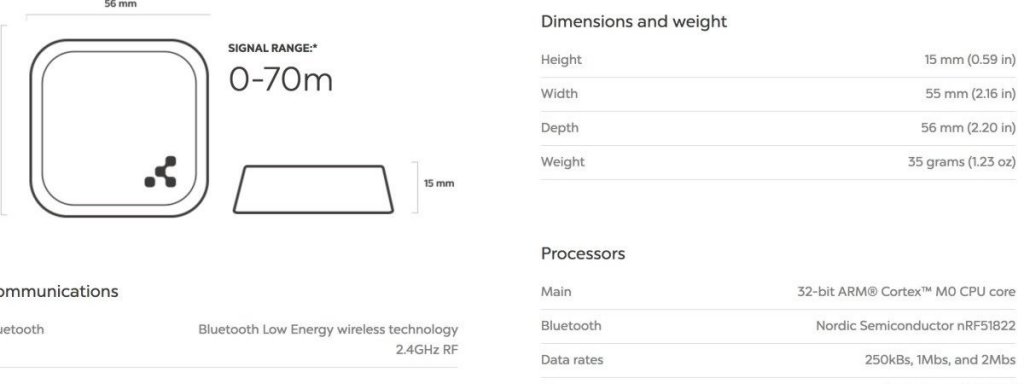Viewport: 1024px width, 384px height.
Task: Click the beacon top-view diagram
Action: coord(119,128)
